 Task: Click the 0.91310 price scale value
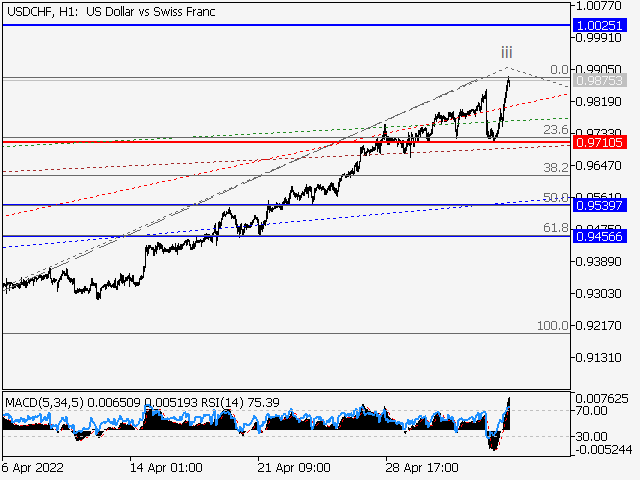598,358
